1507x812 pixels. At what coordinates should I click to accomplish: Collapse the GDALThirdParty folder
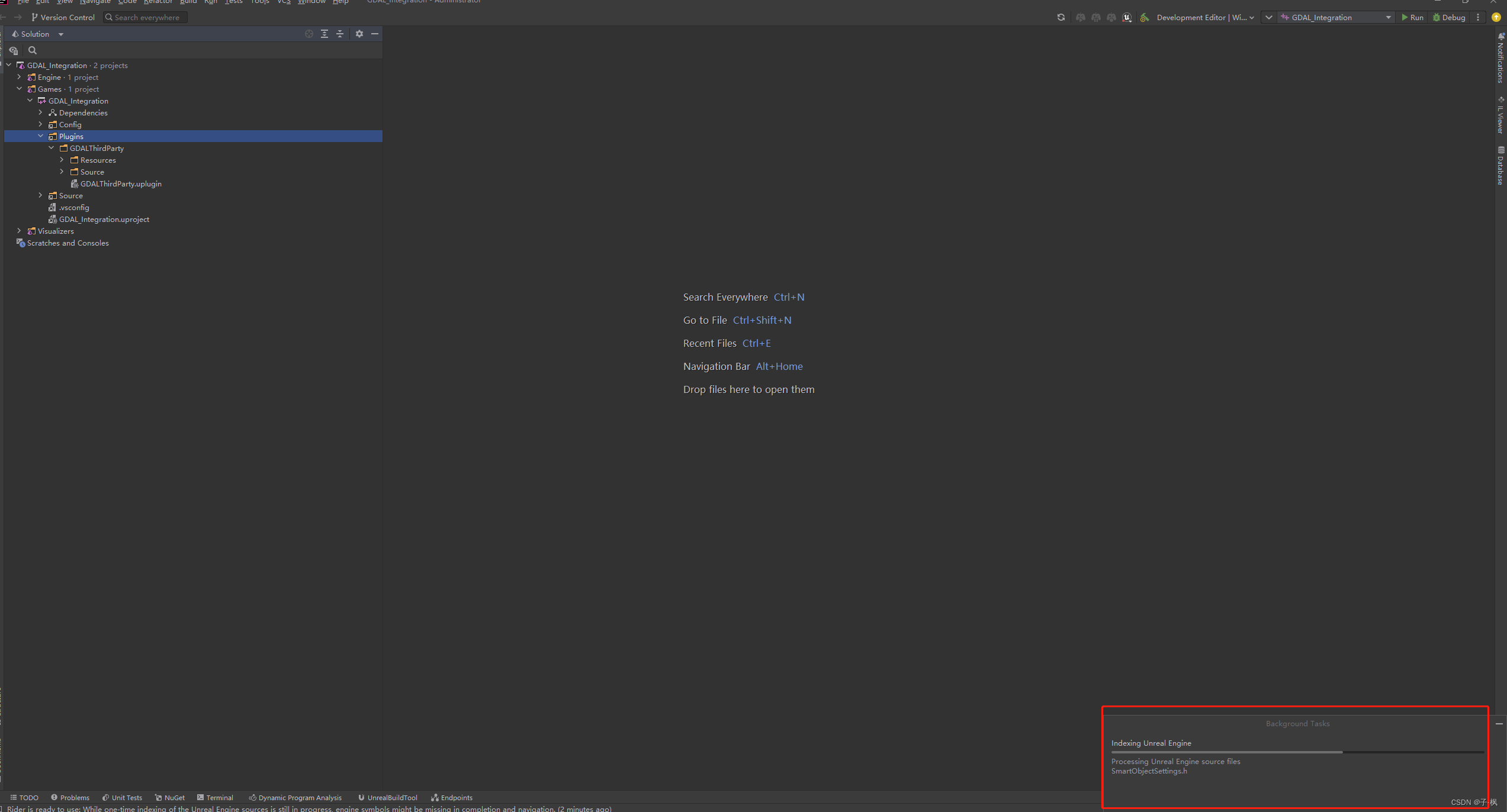(52, 149)
